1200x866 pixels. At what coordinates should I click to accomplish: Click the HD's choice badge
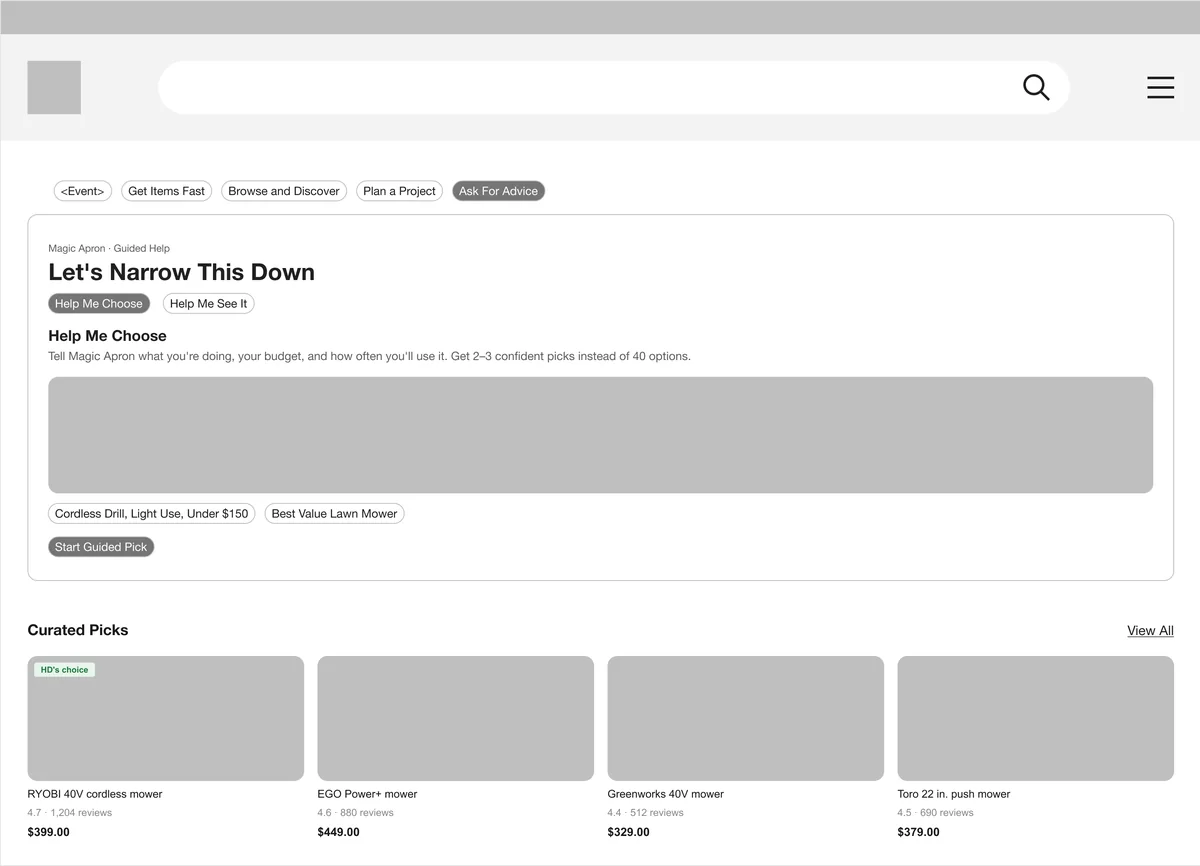click(65, 670)
